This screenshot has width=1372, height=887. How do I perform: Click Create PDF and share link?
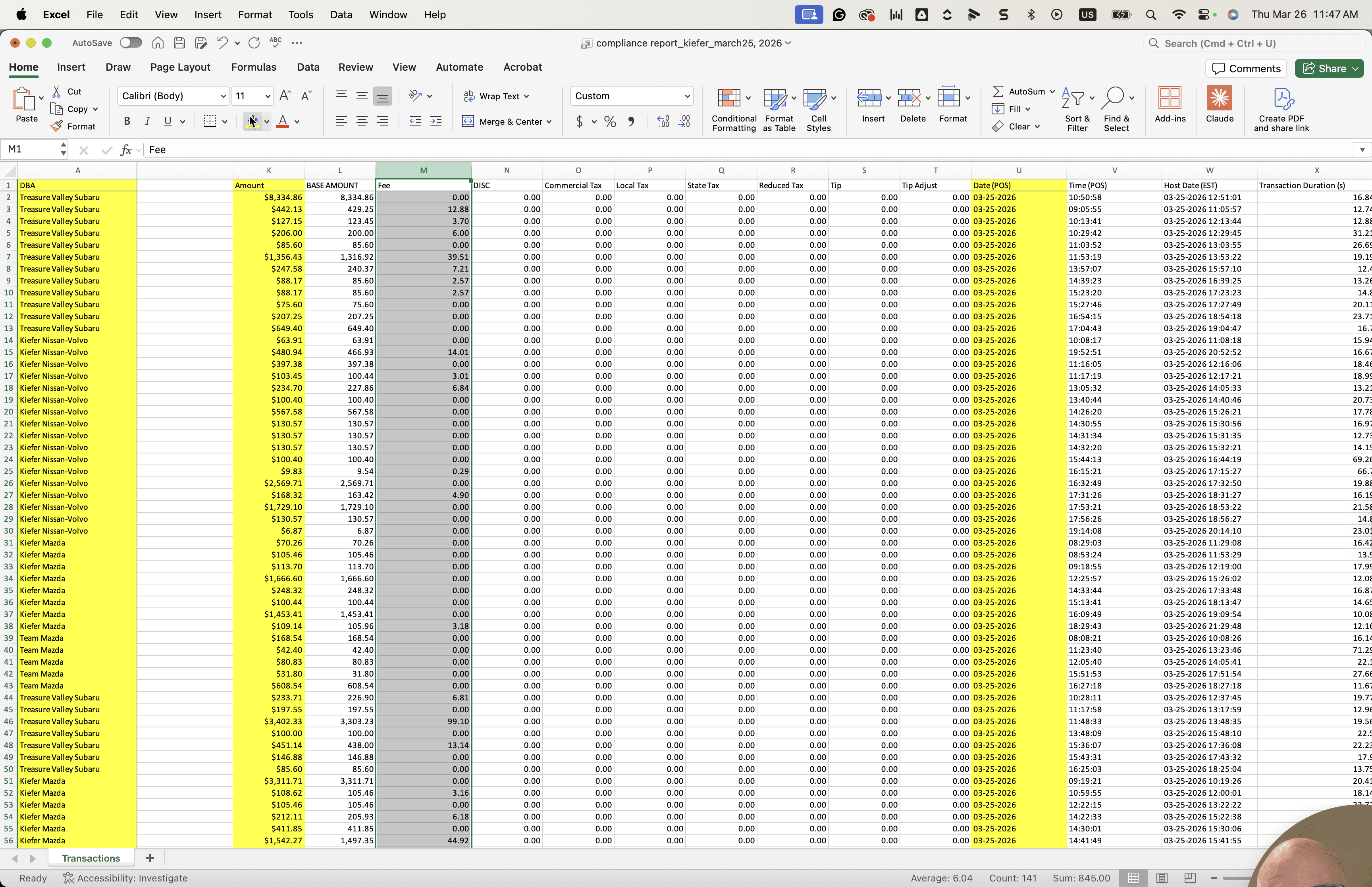(1281, 110)
